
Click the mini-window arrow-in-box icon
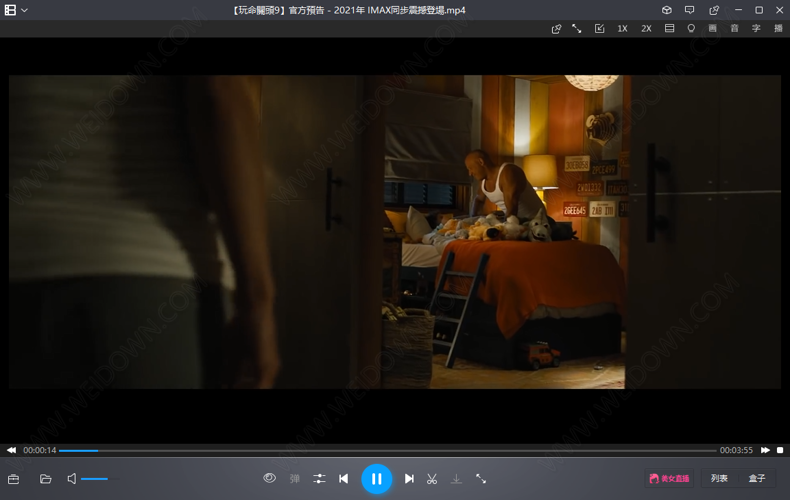click(x=600, y=29)
